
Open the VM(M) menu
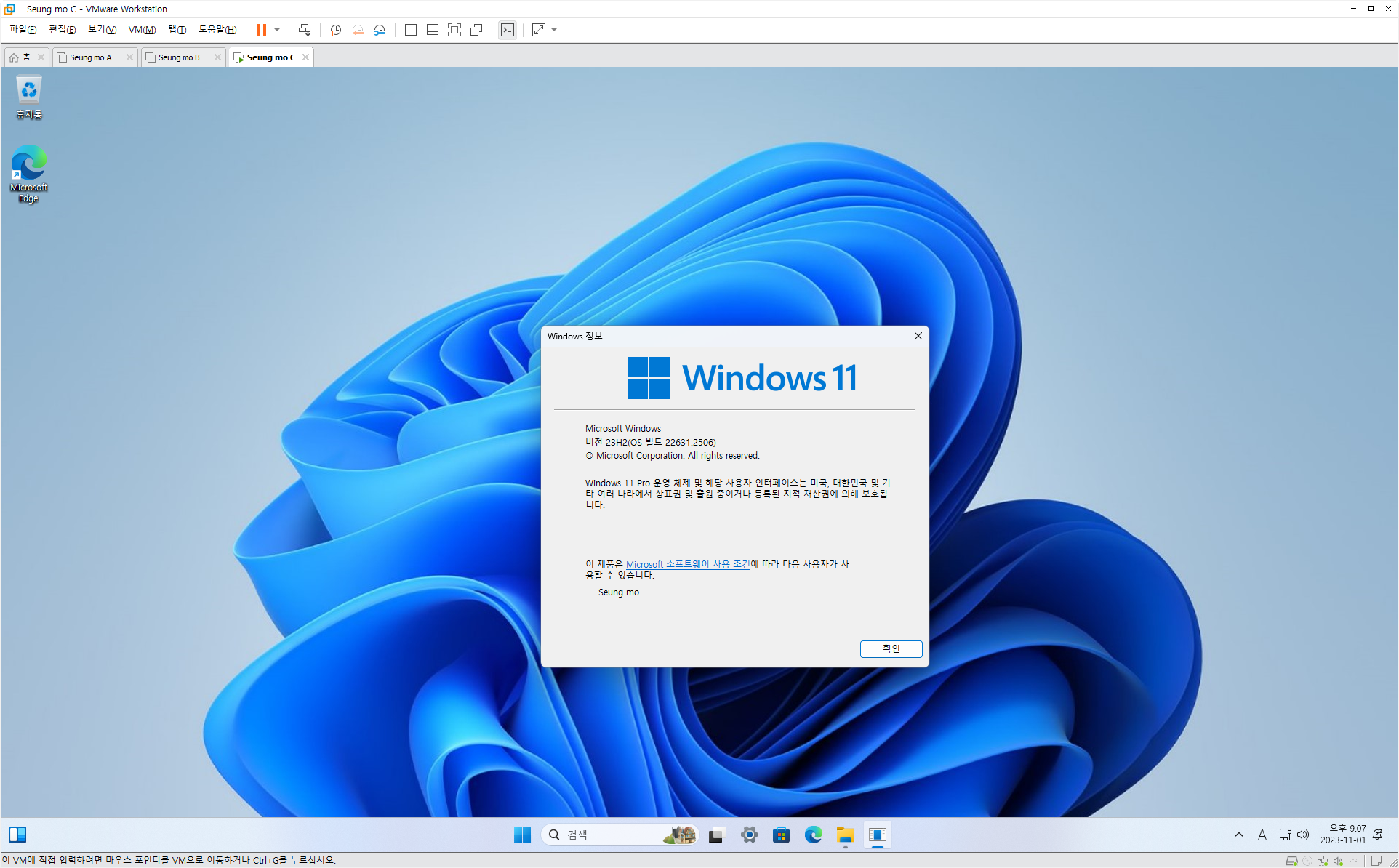142,30
